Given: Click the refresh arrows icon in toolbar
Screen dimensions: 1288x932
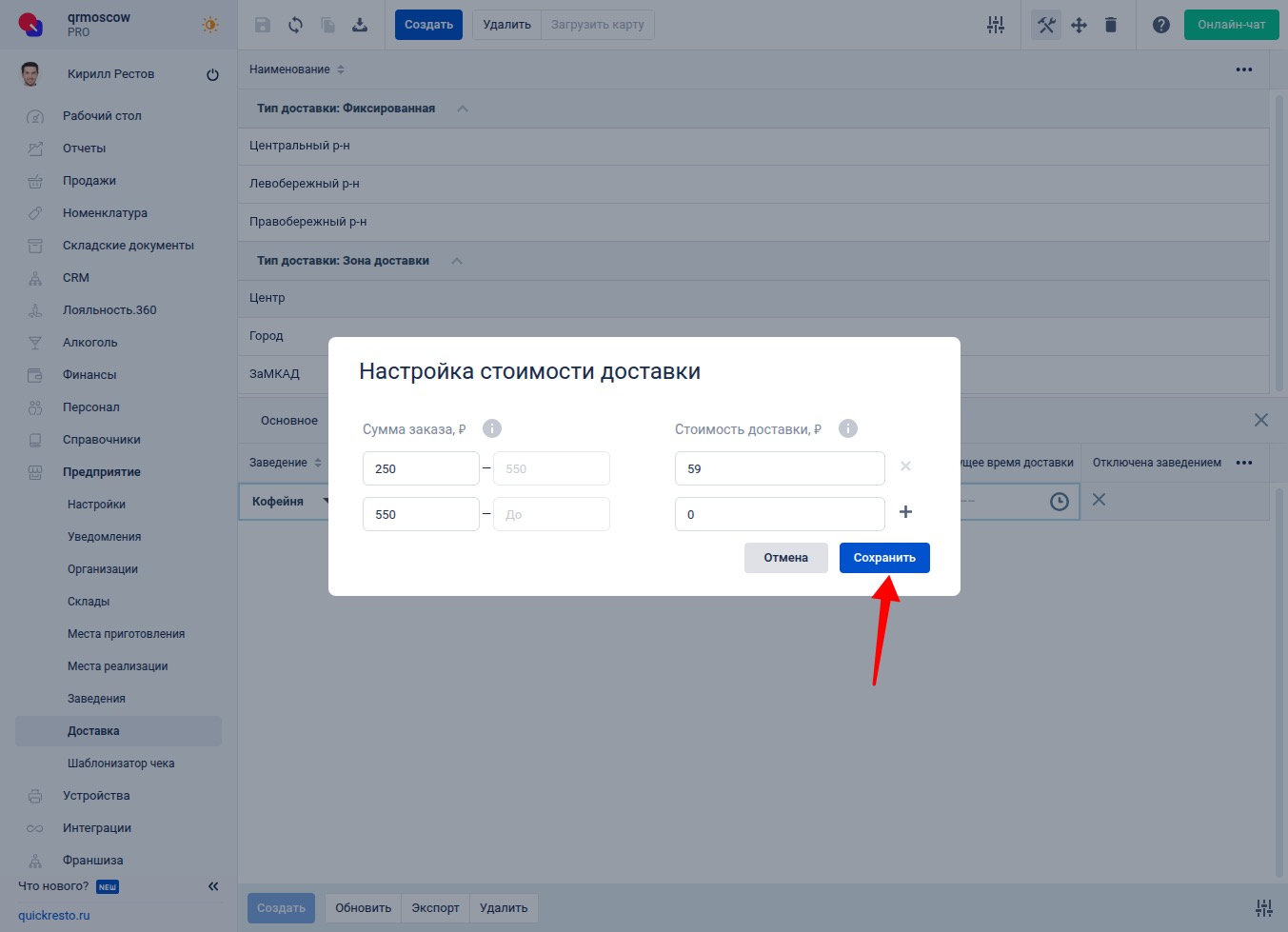Looking at the screenshot, I should tap(296, 25).
